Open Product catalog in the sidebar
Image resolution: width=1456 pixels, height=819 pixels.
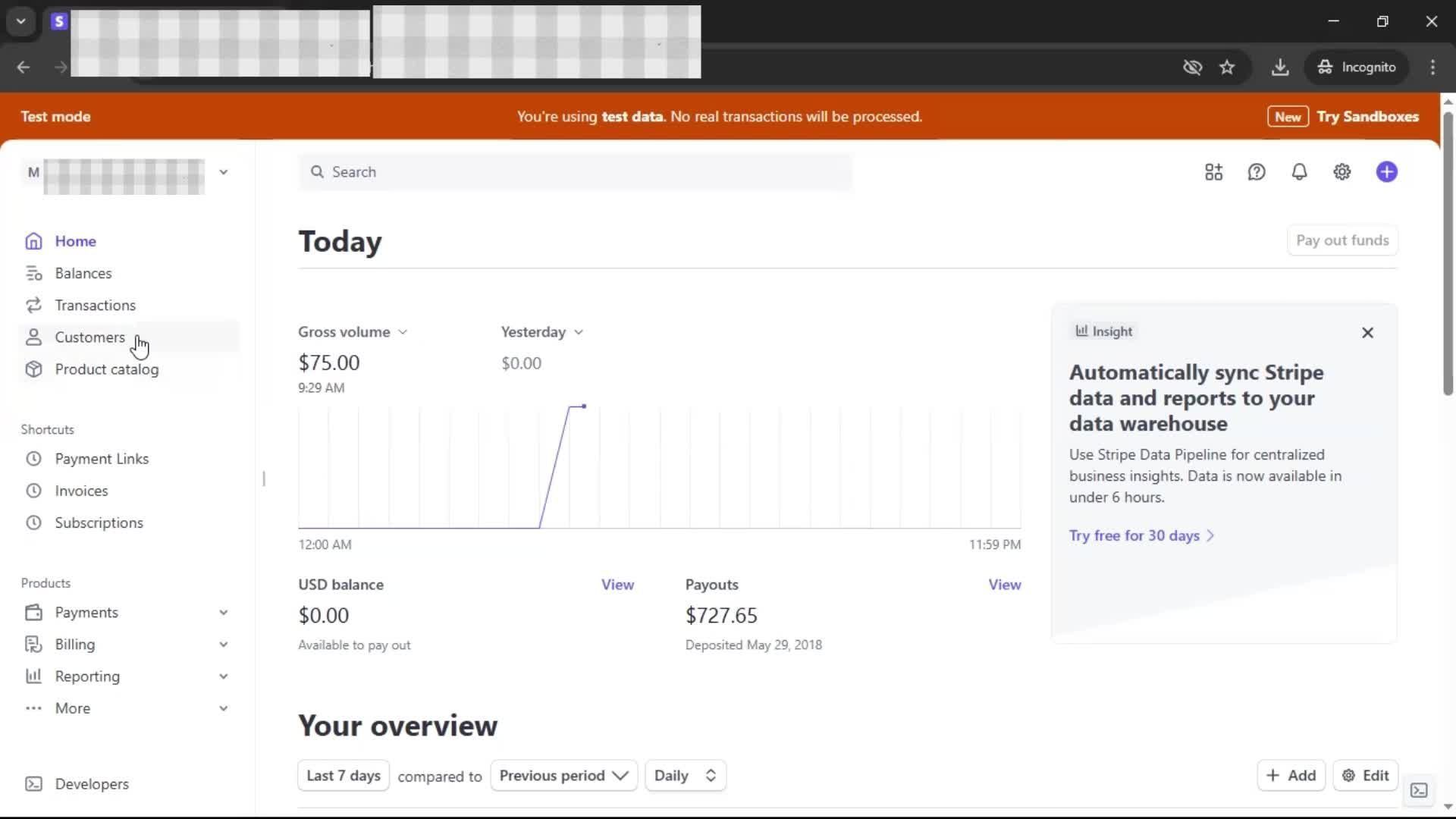click(x=106, y=369)
